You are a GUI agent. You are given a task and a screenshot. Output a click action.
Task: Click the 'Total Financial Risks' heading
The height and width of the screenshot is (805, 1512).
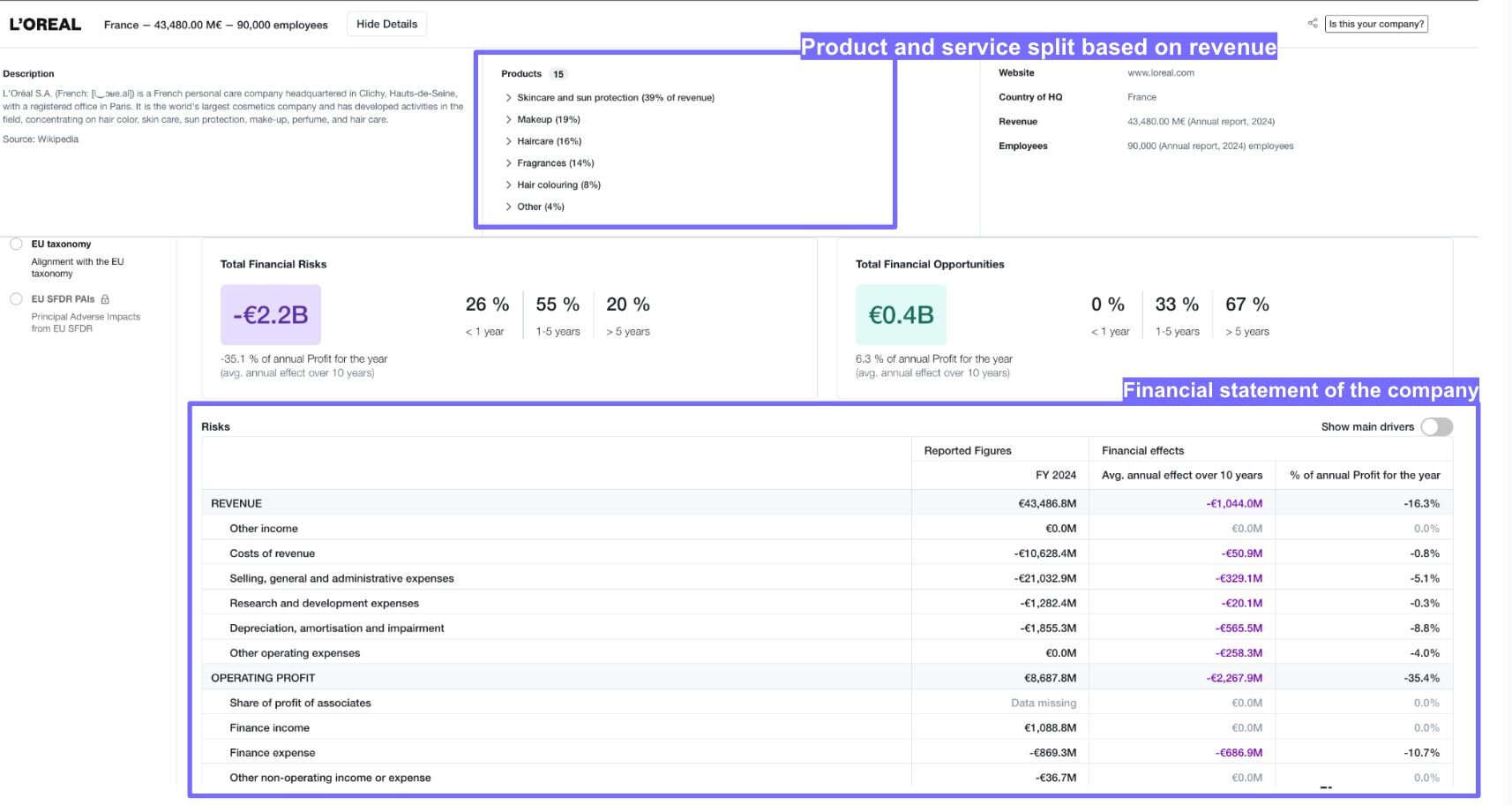pyautogui.click(x=273, y=264)
